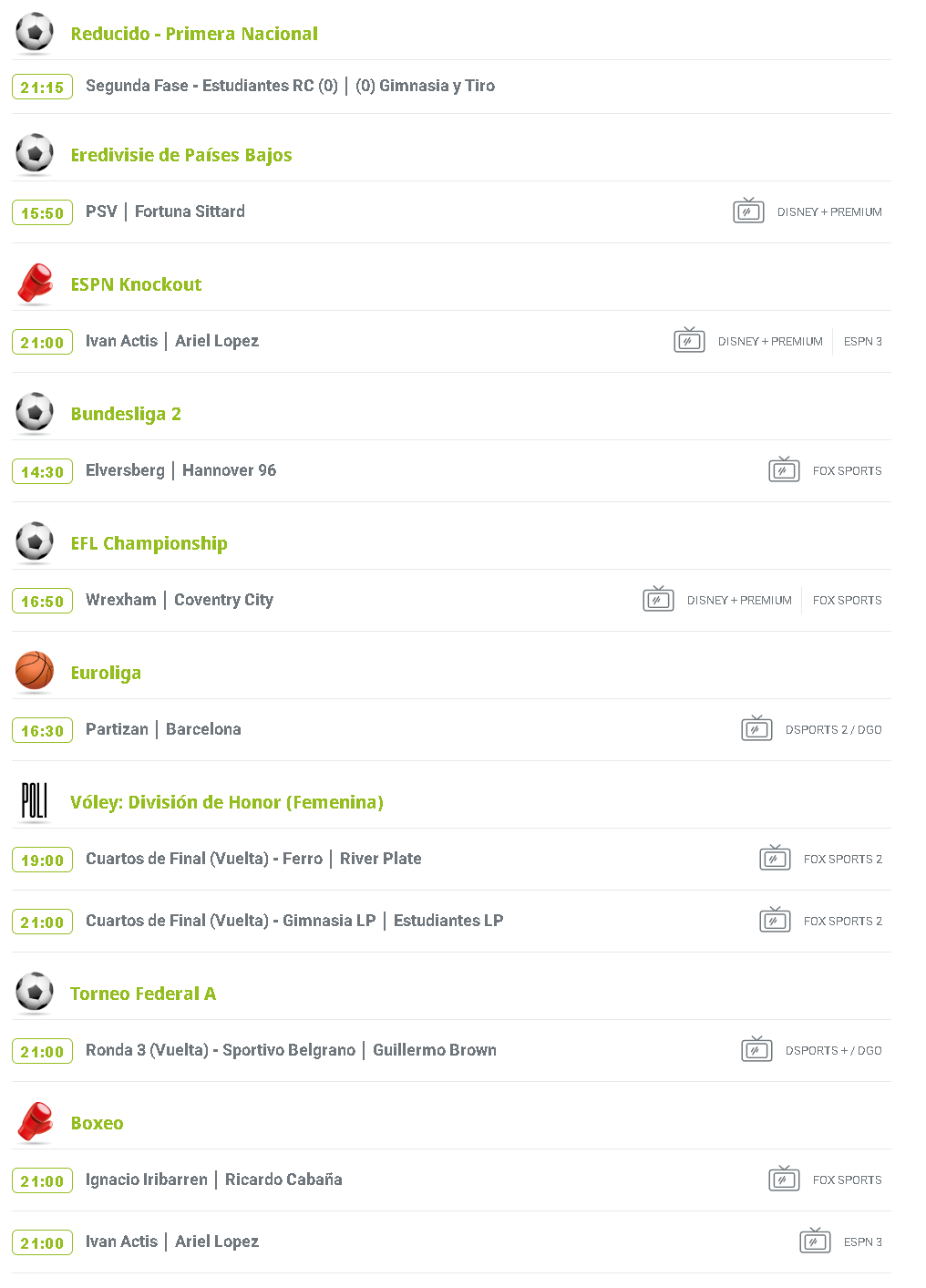This screenshot has width=926, height=1288.
Task: Click the 16:30 time badge for Partizan game
Action: tap(42, 731)
